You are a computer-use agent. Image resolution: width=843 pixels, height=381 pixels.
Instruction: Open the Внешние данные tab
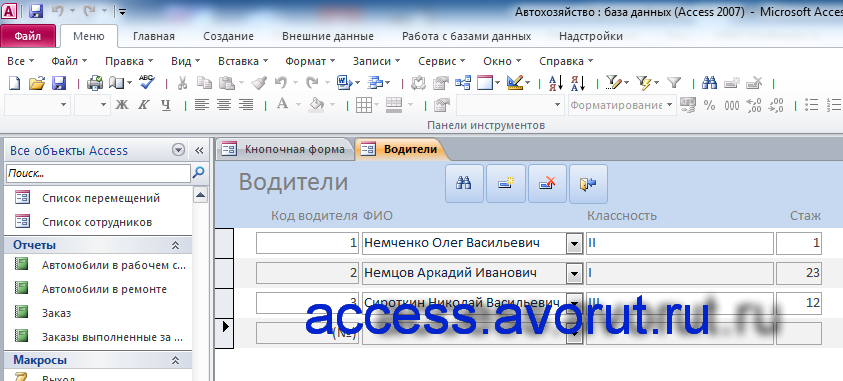328,37
